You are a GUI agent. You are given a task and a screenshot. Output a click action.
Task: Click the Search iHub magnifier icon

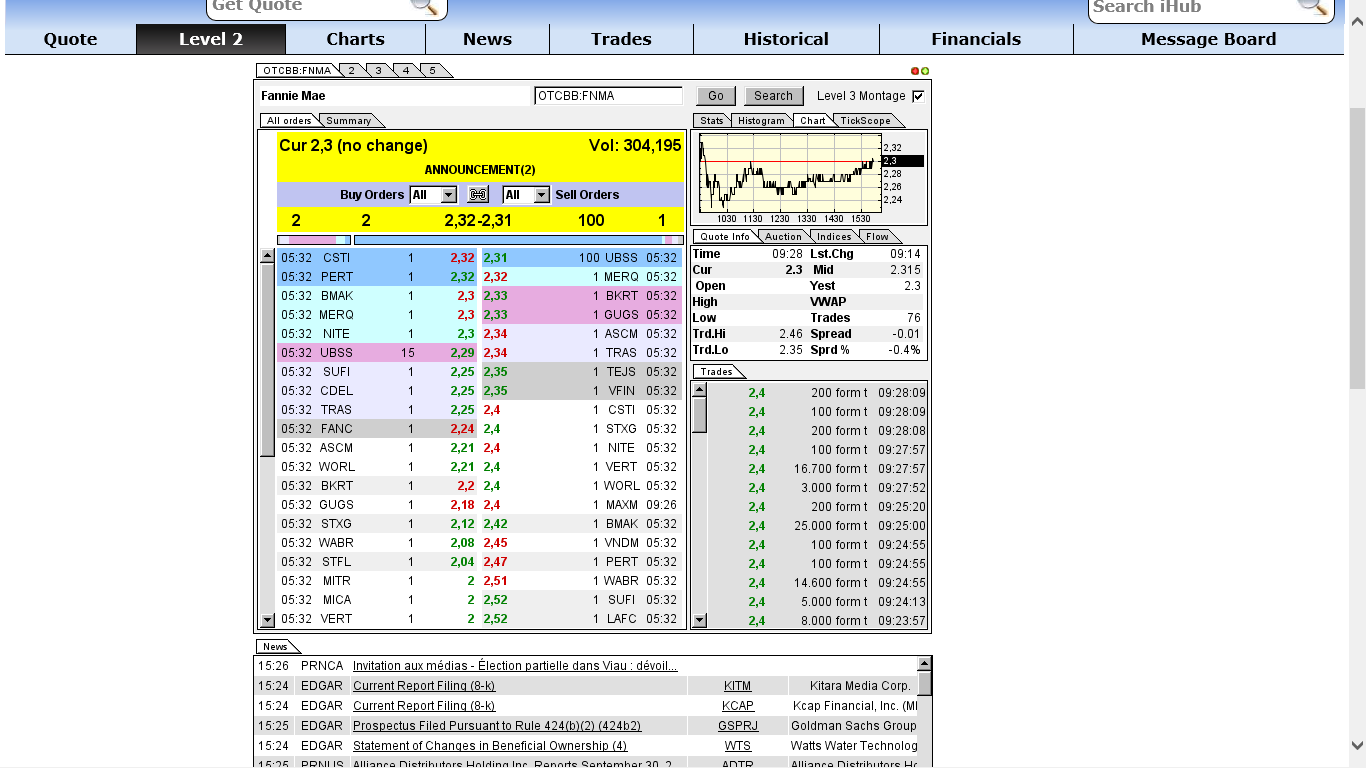click(x=1313, y=6)
